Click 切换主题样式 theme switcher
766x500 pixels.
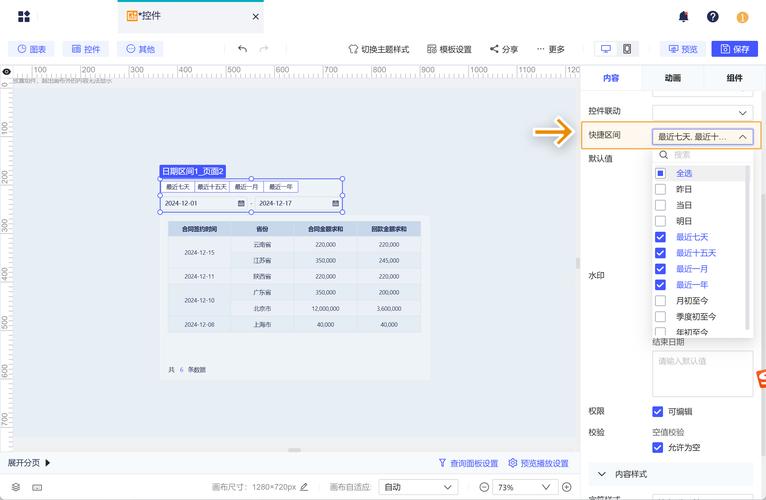[x=379, y=49]
